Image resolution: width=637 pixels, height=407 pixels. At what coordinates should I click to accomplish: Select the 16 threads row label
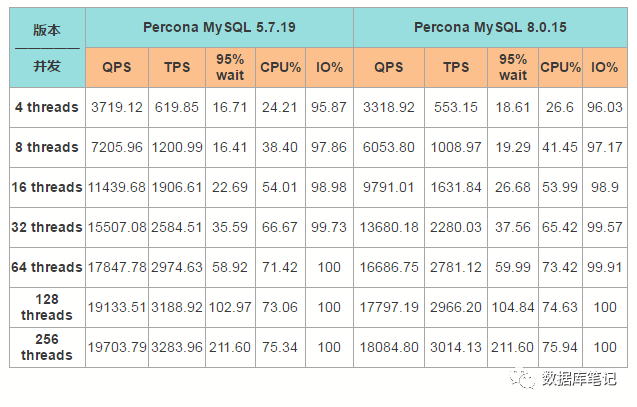pos(47,187)
